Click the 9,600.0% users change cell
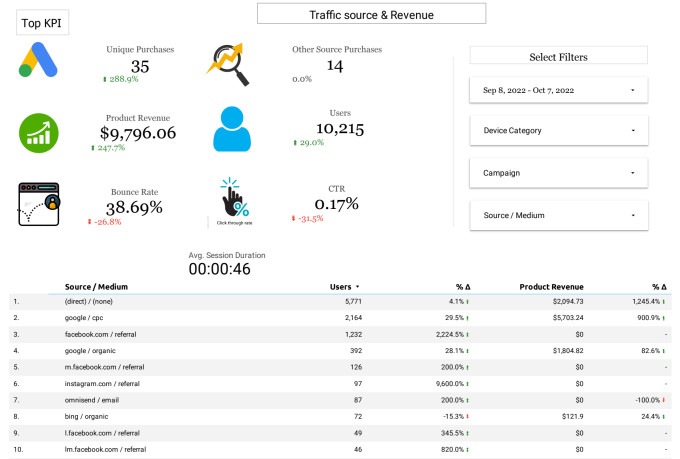The width and height of the screenshot is (680, 459). pyautogui.click(x=452, y=384)
